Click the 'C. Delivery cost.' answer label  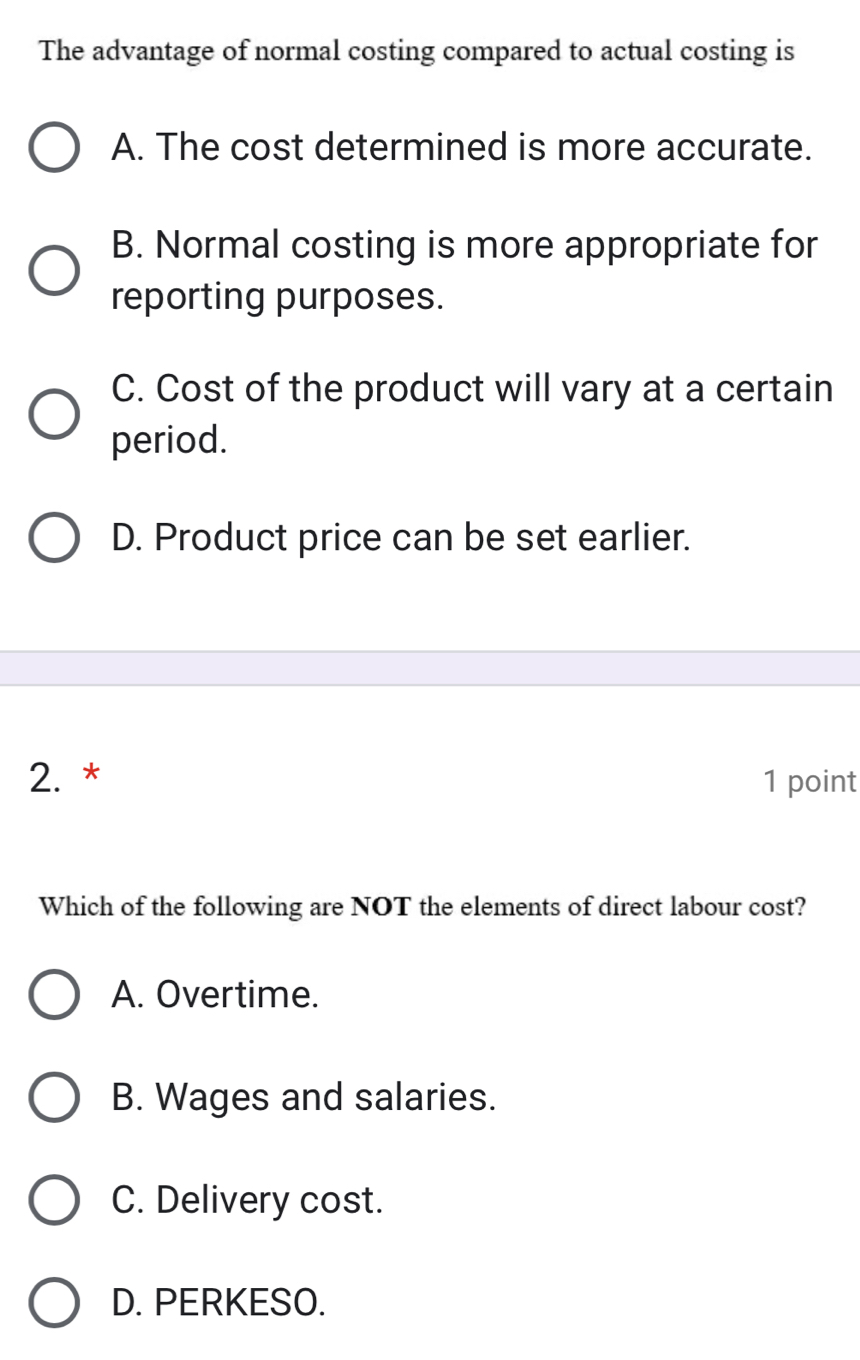coord(248,1200)
